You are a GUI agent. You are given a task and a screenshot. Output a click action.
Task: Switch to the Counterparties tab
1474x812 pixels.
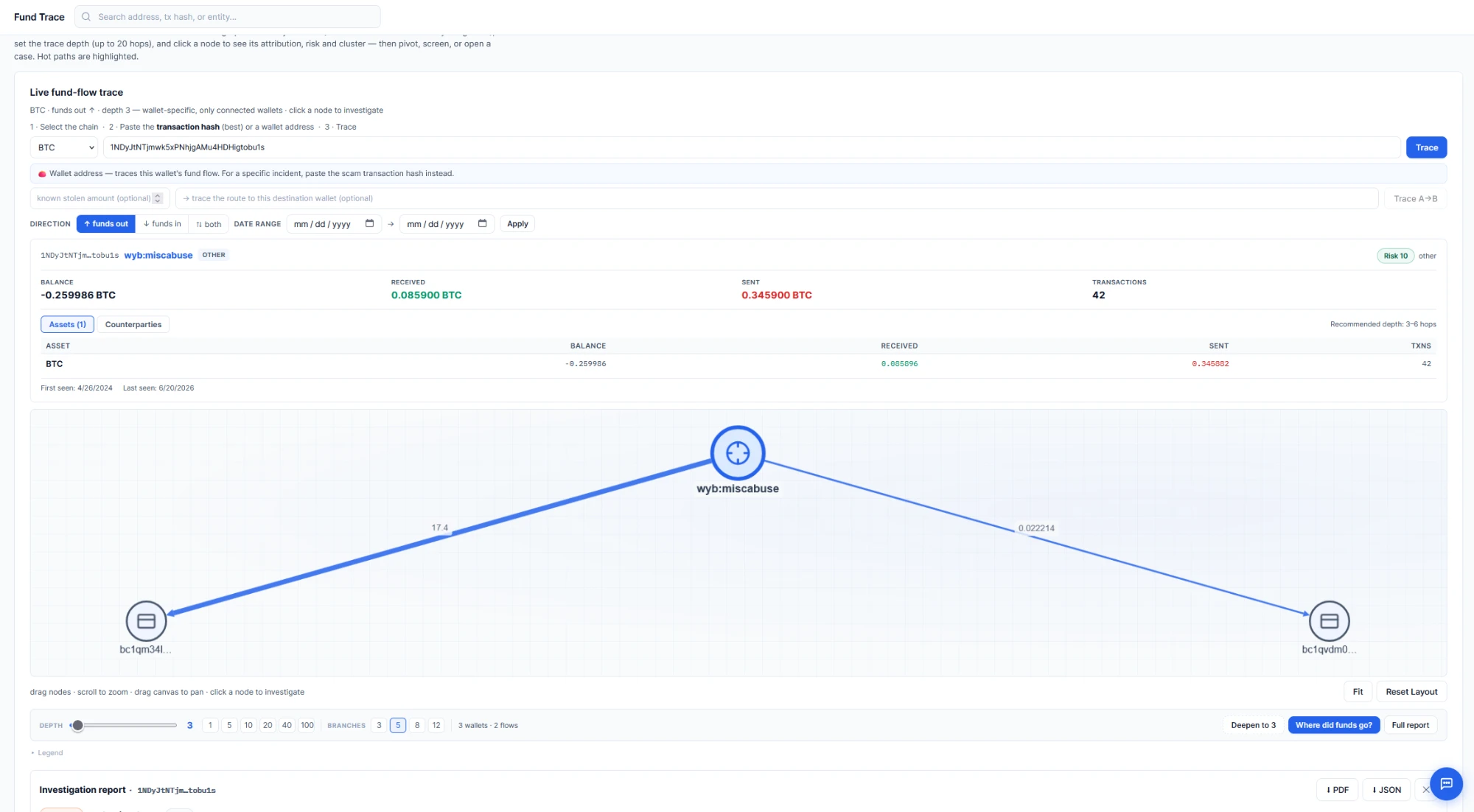[133, 324]
